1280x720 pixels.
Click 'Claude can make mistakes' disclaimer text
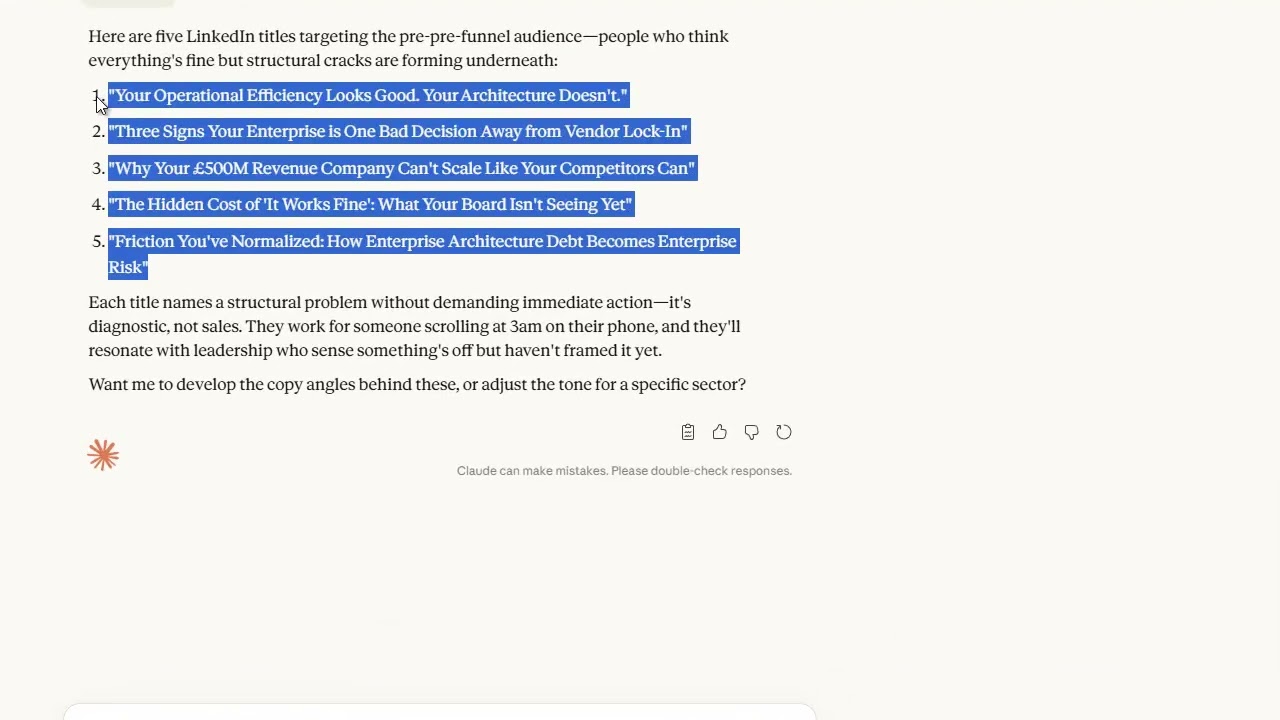pyautogui.click(x=624, y=471)
